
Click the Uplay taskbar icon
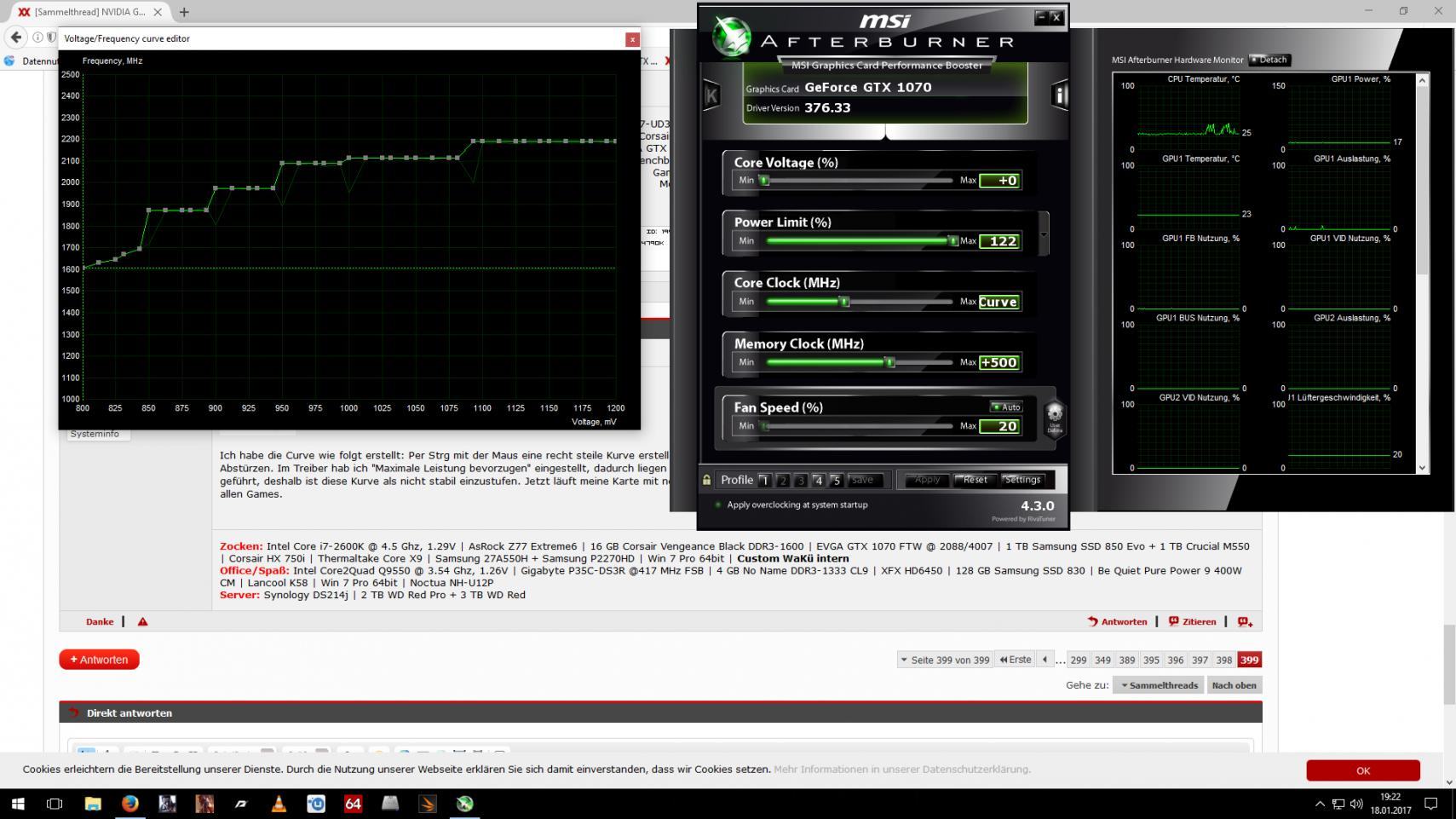coord(316,804)
